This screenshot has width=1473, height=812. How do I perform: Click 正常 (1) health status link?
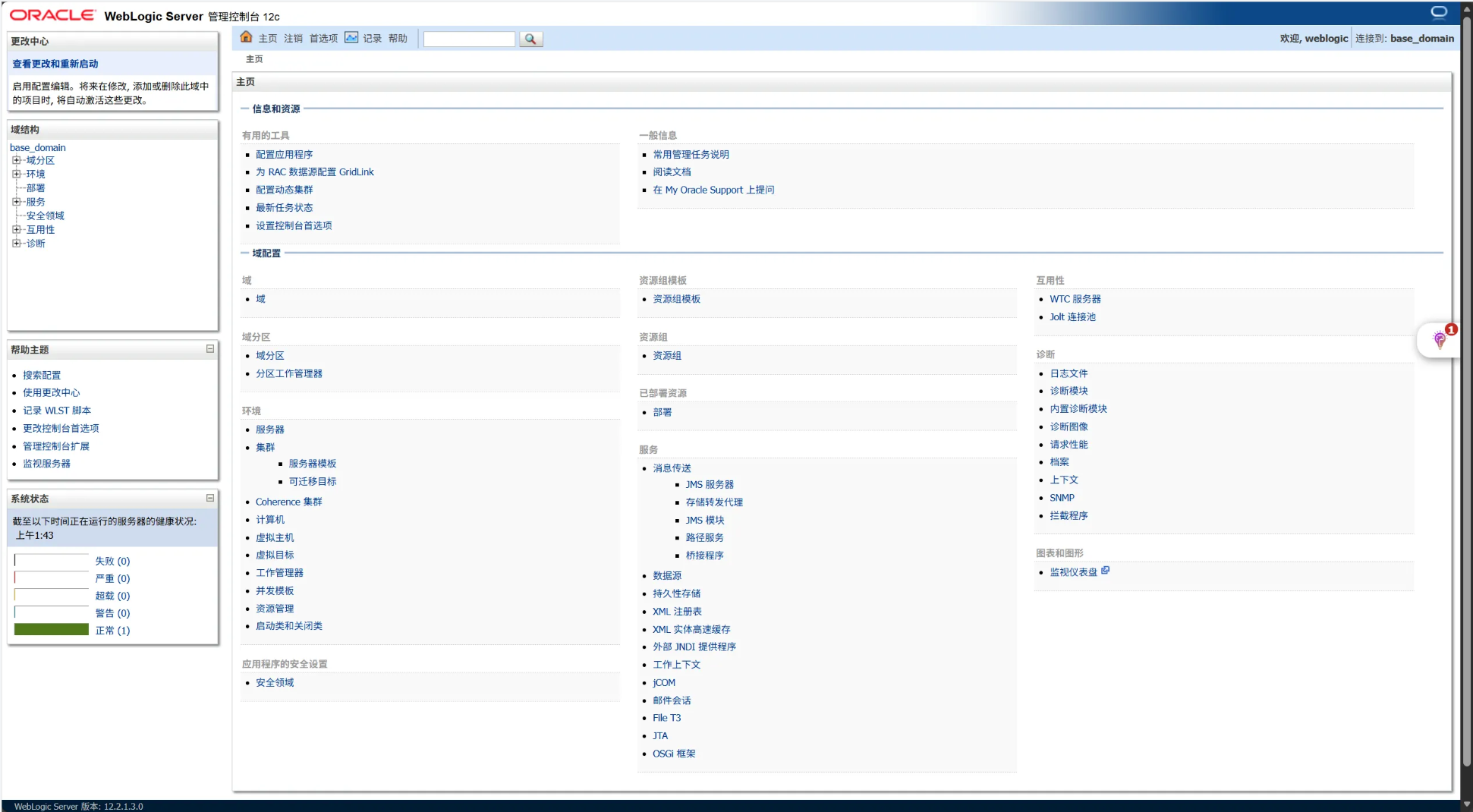point(112,631)
